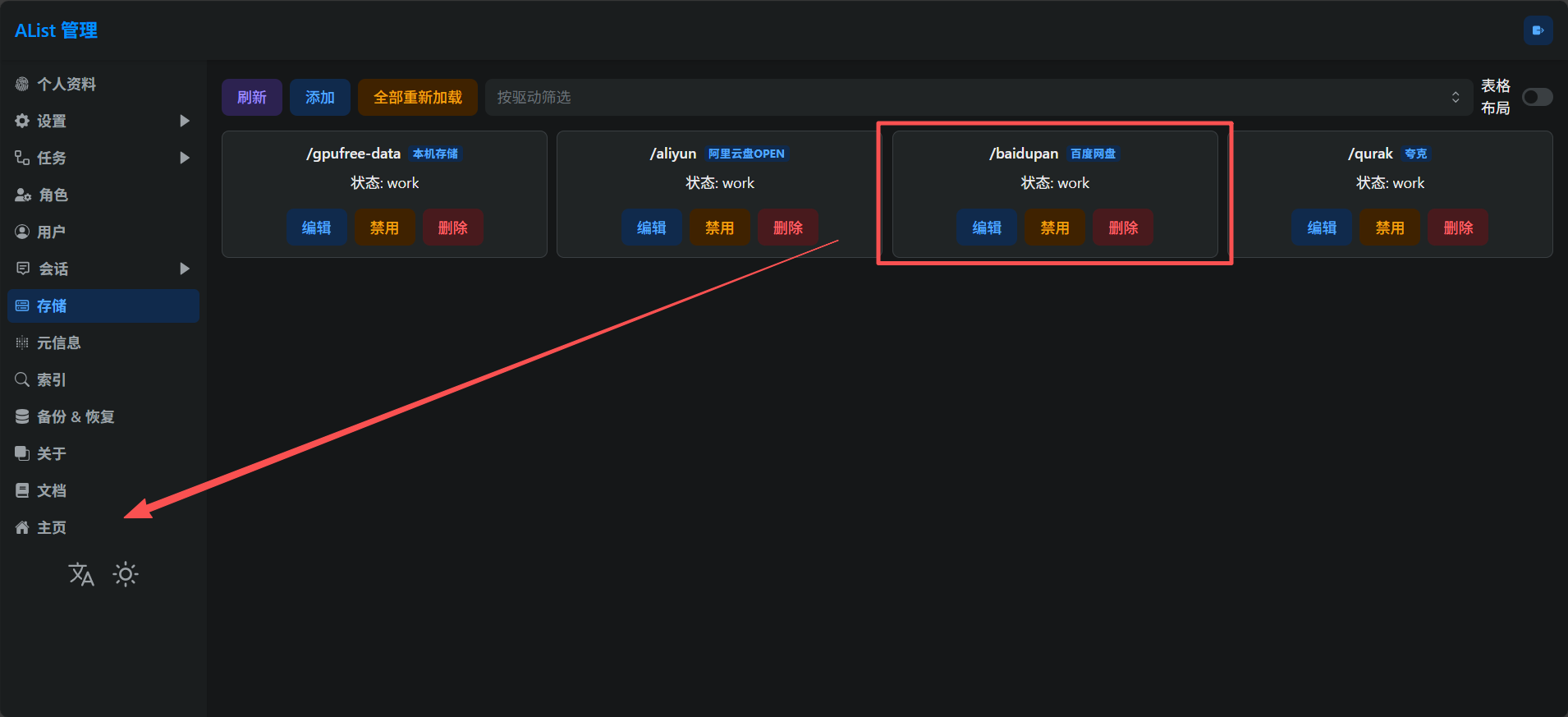Toggle the 表格布局 table layout switch

(1537, 97)
